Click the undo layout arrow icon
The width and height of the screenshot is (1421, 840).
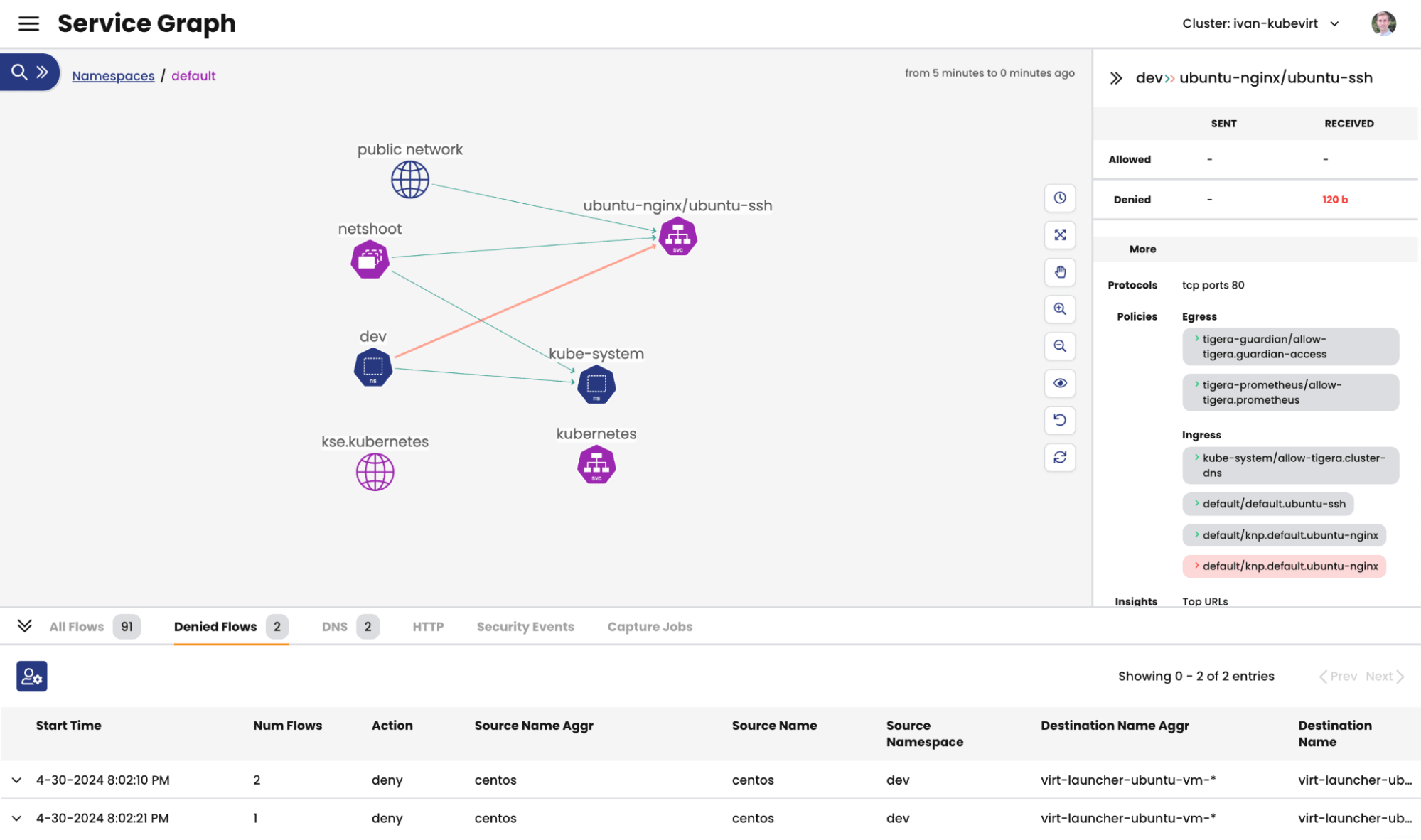click(x=1060, y=420)
